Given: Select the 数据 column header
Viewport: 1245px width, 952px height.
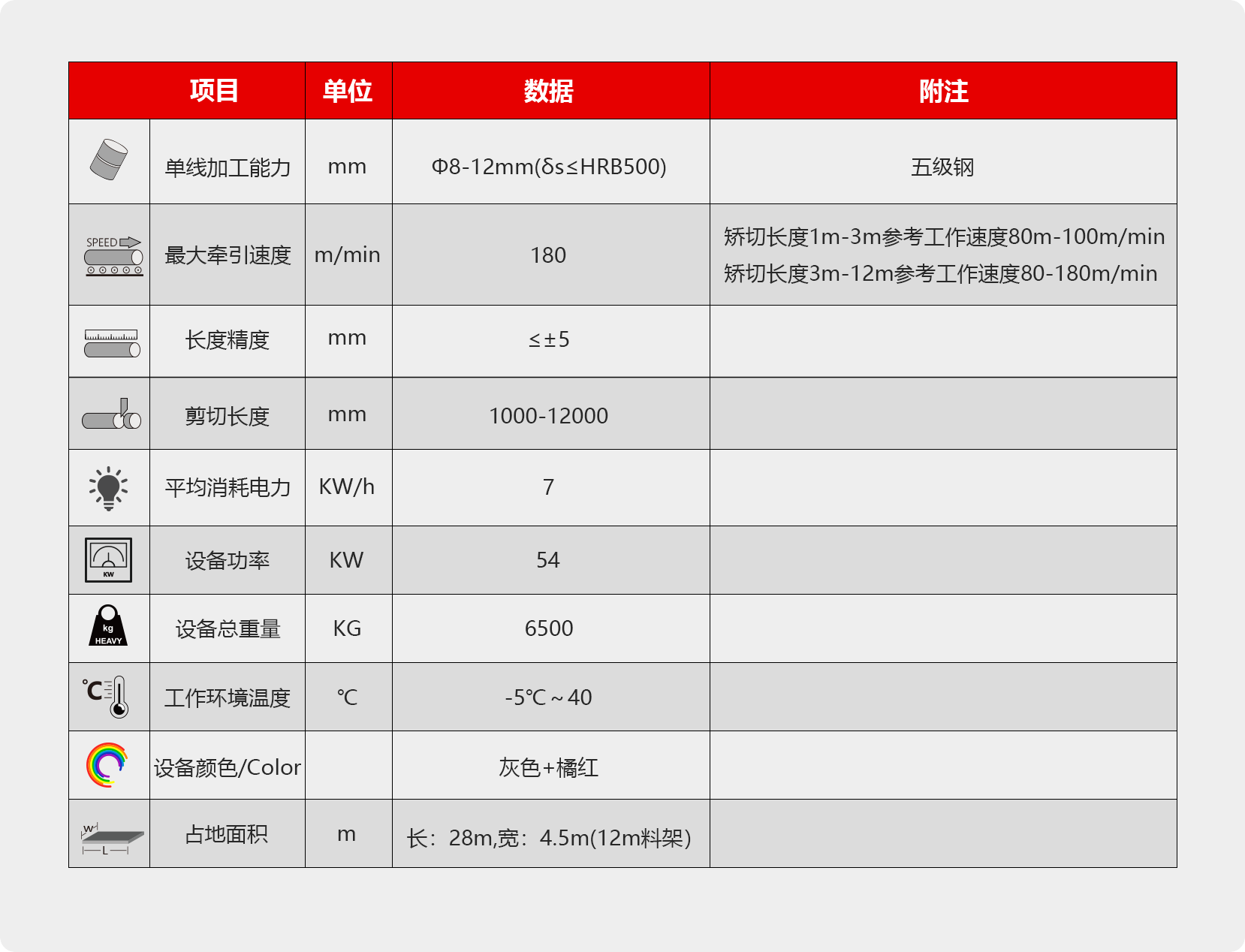Looking at the screenshot, I should click(549, 91).
